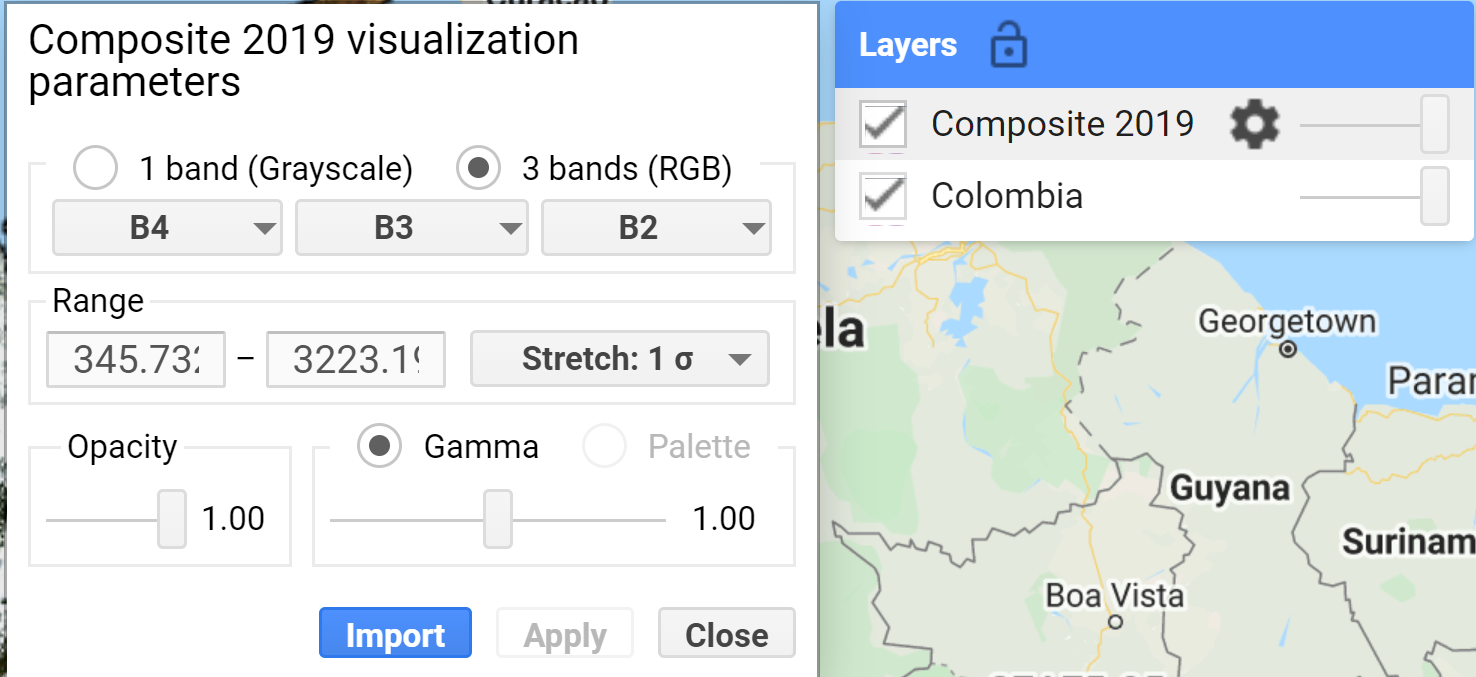Viewport: 1476px width, 677px height.
Task: Click the Gamma slider handle
Action: click(x=498, y=519)
